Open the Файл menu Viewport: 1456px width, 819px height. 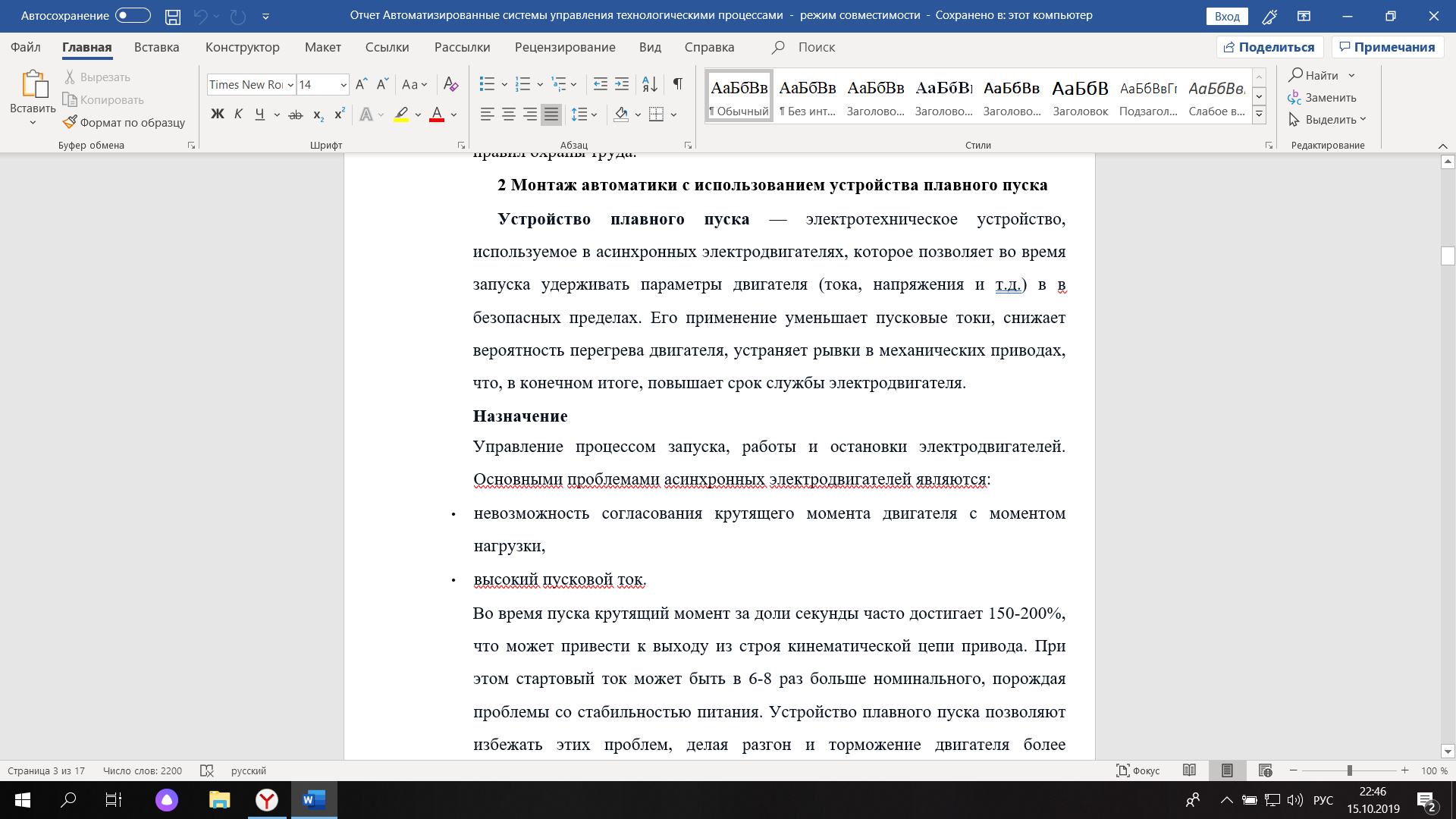point(26,47)
